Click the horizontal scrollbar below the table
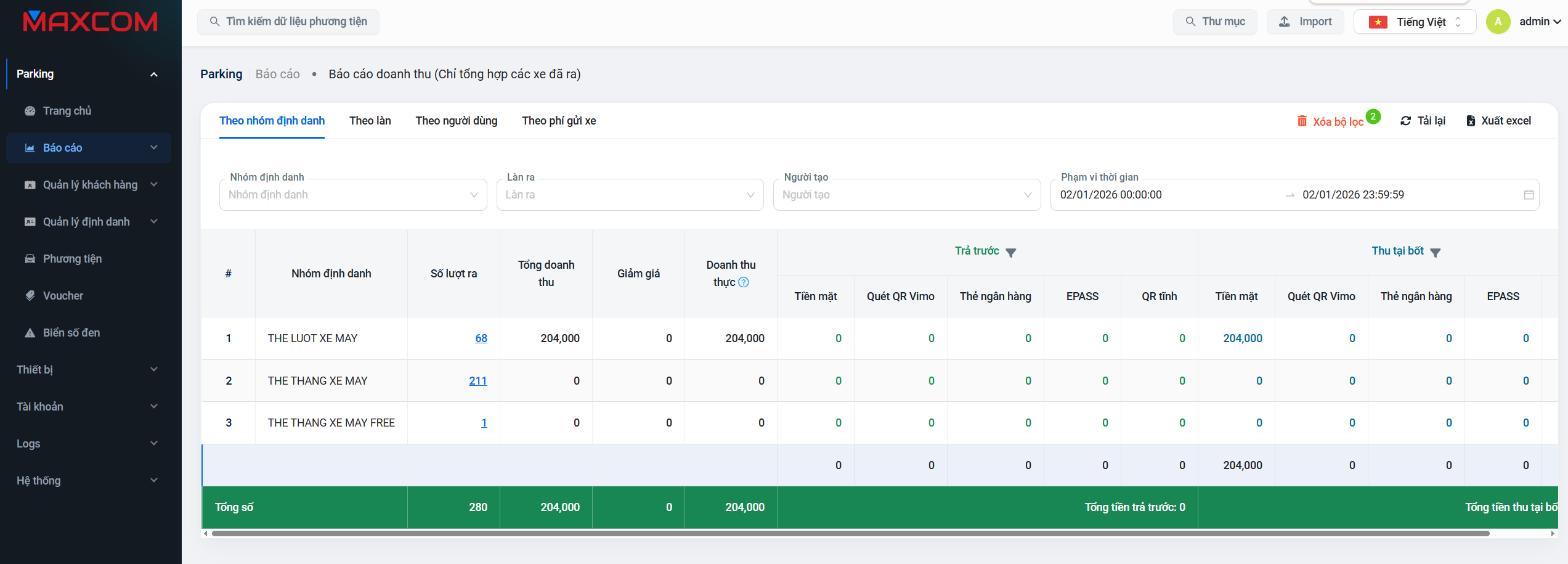1568x564 pixels. pyautogui.click(x=850, y=534)
